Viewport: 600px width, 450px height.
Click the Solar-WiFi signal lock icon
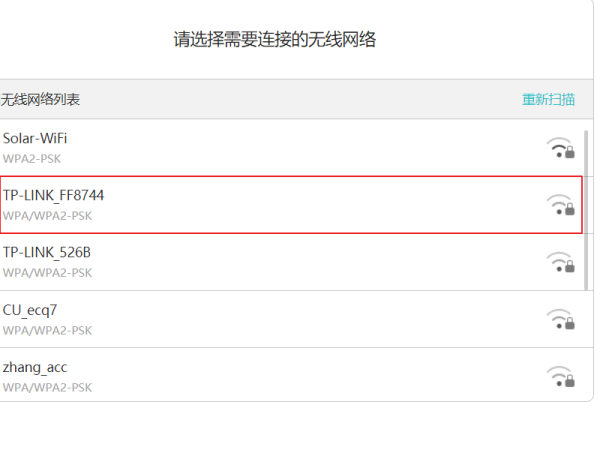[560, 148]
